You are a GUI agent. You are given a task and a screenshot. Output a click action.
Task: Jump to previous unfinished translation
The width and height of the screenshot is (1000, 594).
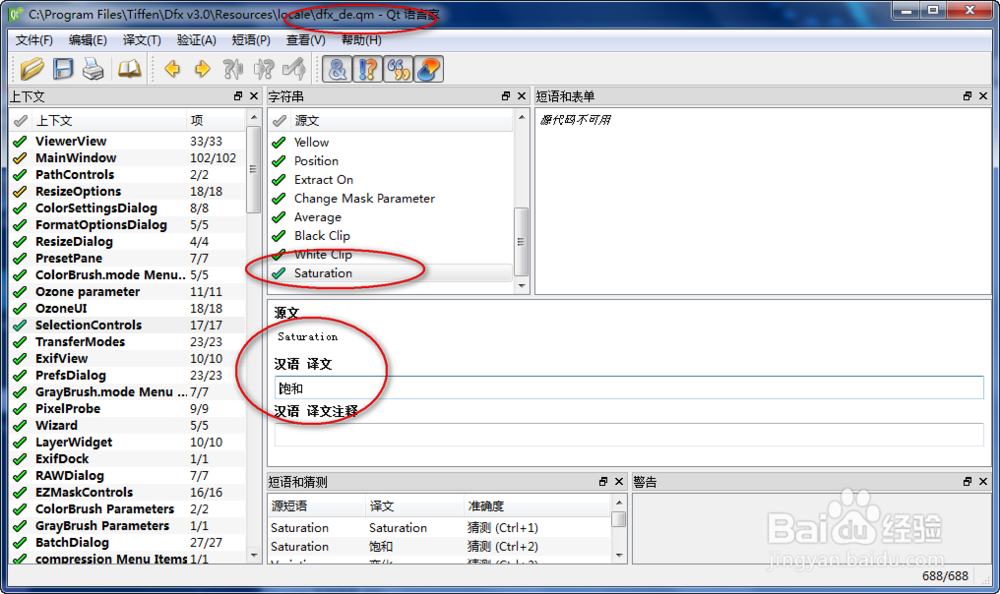point(231,68)
